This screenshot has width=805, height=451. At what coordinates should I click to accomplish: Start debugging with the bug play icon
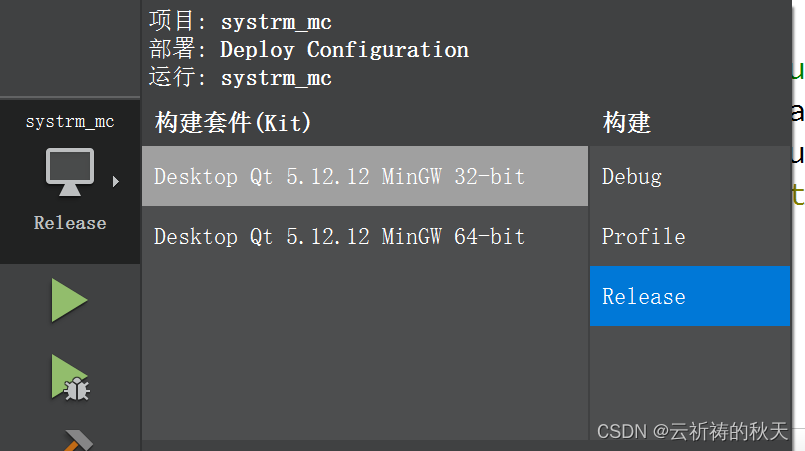[70, 378]
